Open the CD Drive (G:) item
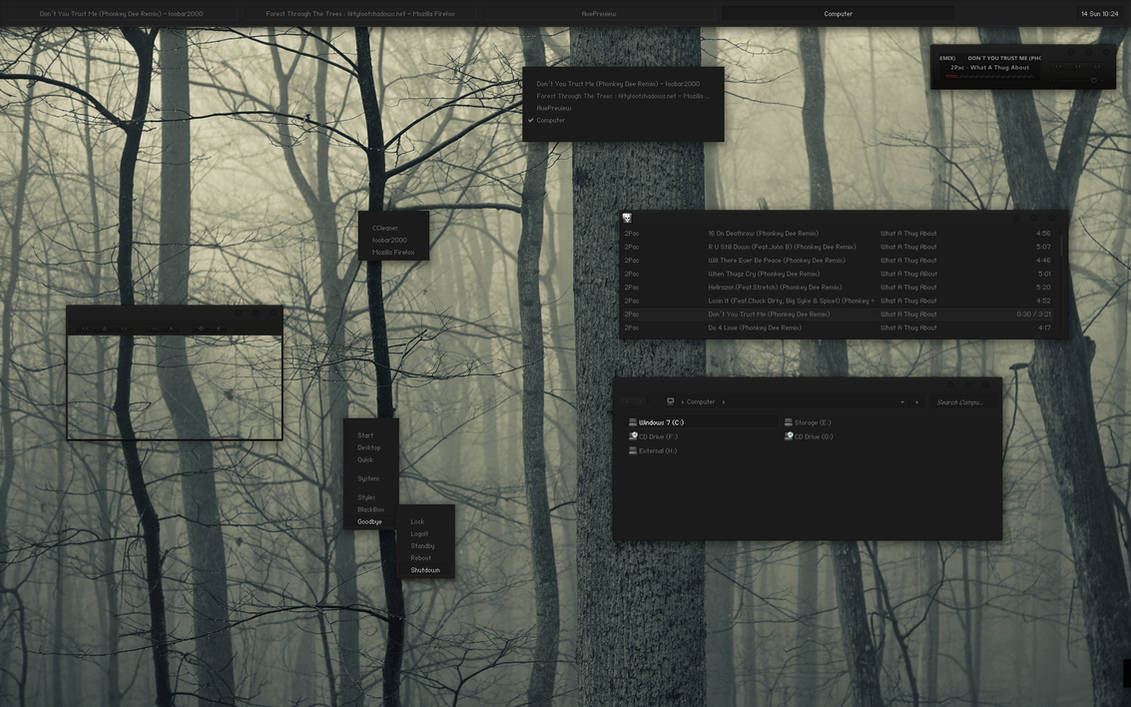Viewport: 1131px width, 707px height. point(809,436)
